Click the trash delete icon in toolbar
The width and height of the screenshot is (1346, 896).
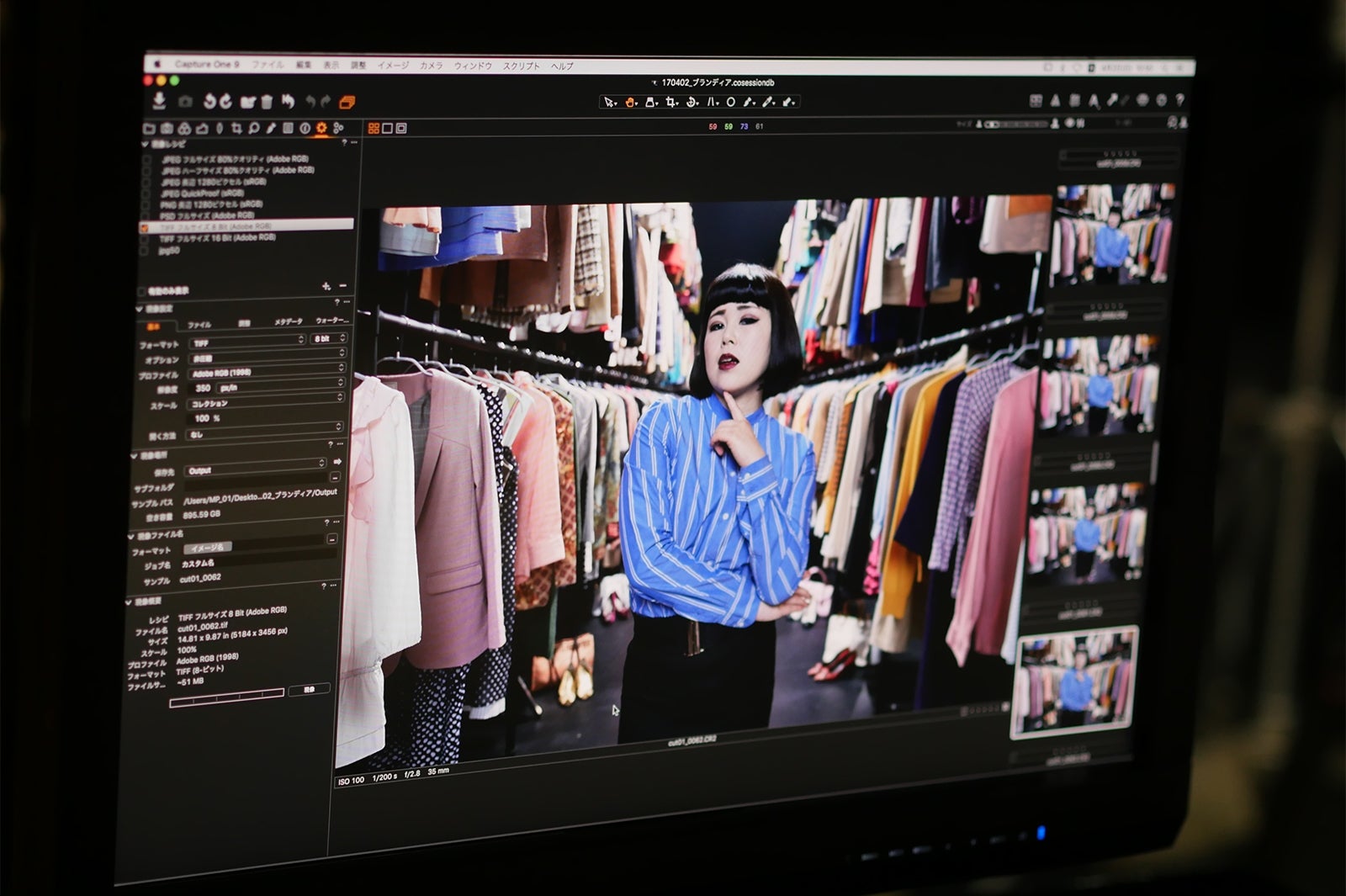tap(267, 102)
